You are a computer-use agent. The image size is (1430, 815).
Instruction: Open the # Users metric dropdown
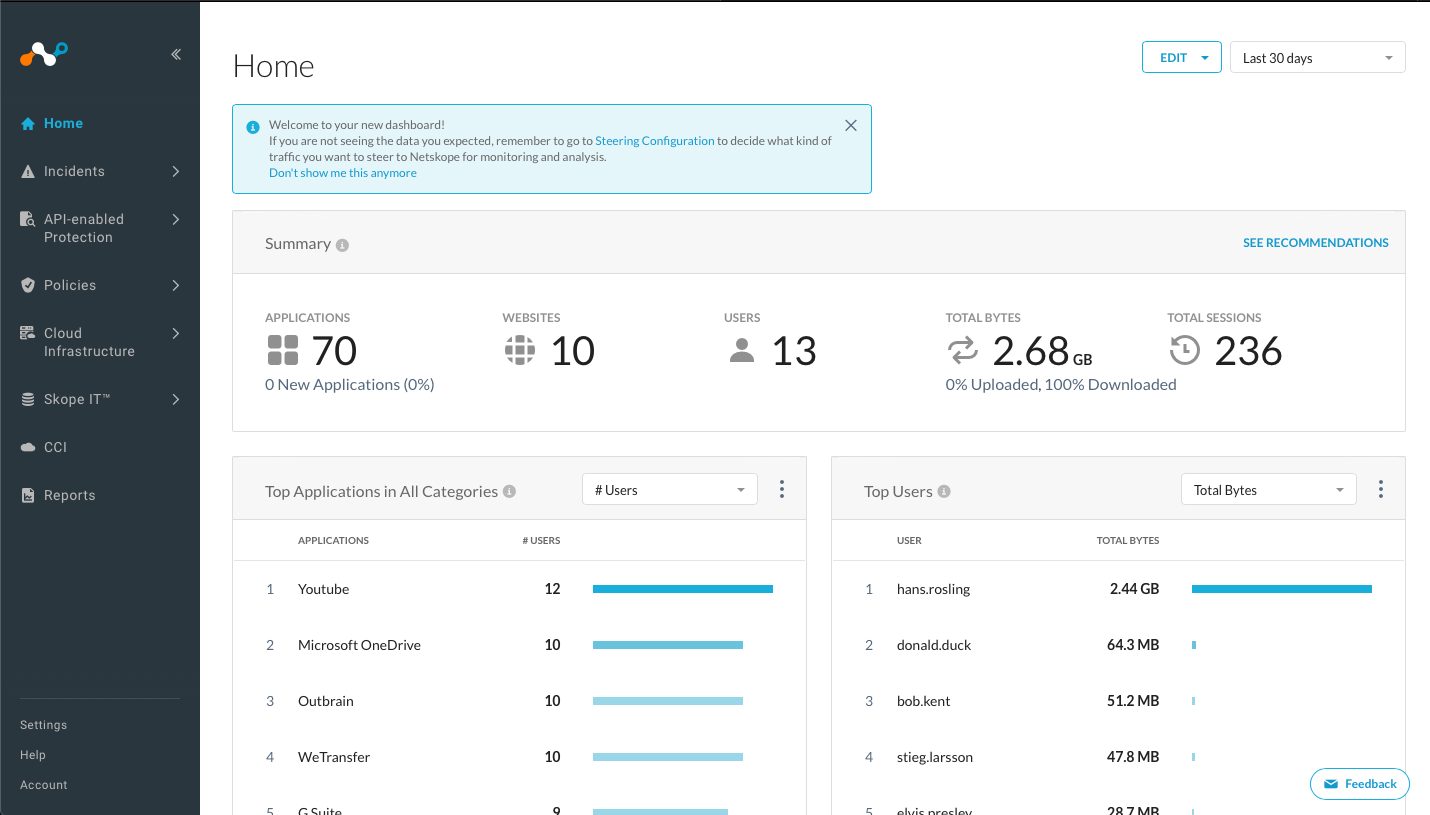coord(669,490)
